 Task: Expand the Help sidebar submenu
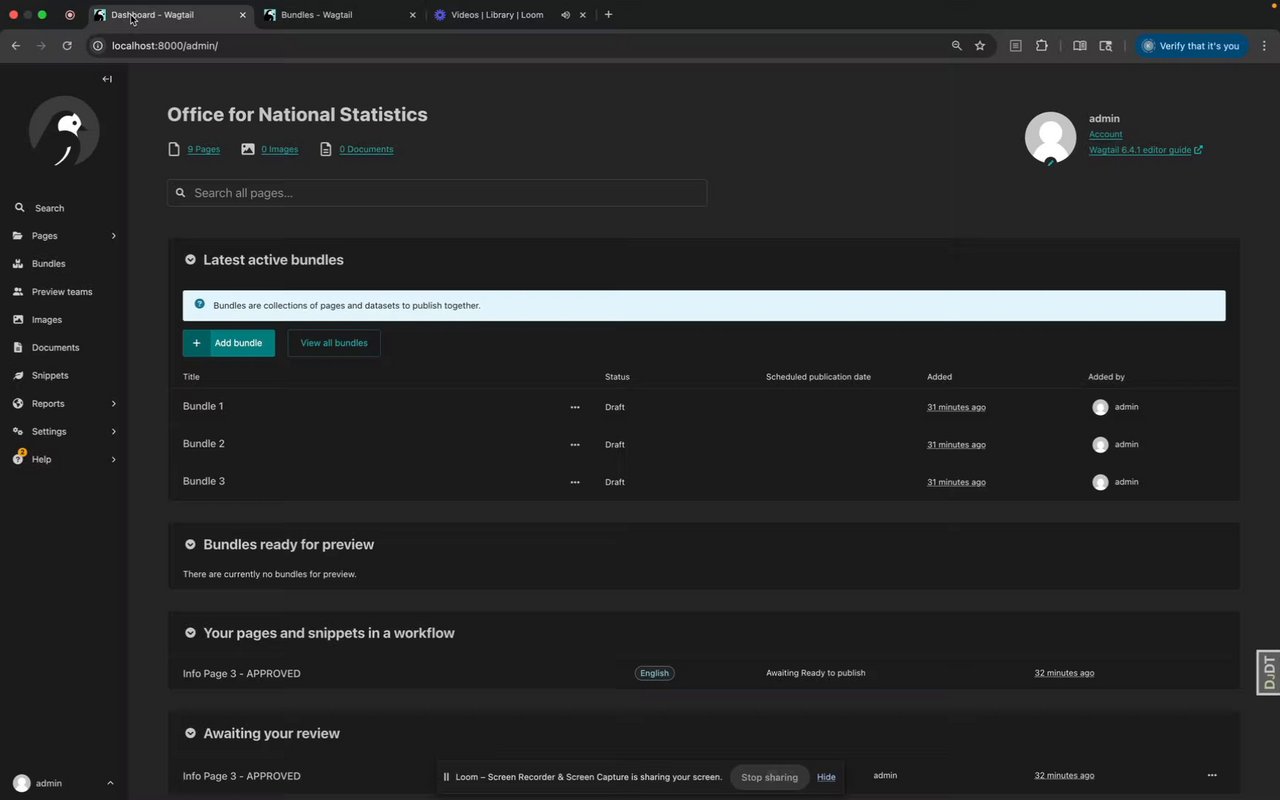64,460
